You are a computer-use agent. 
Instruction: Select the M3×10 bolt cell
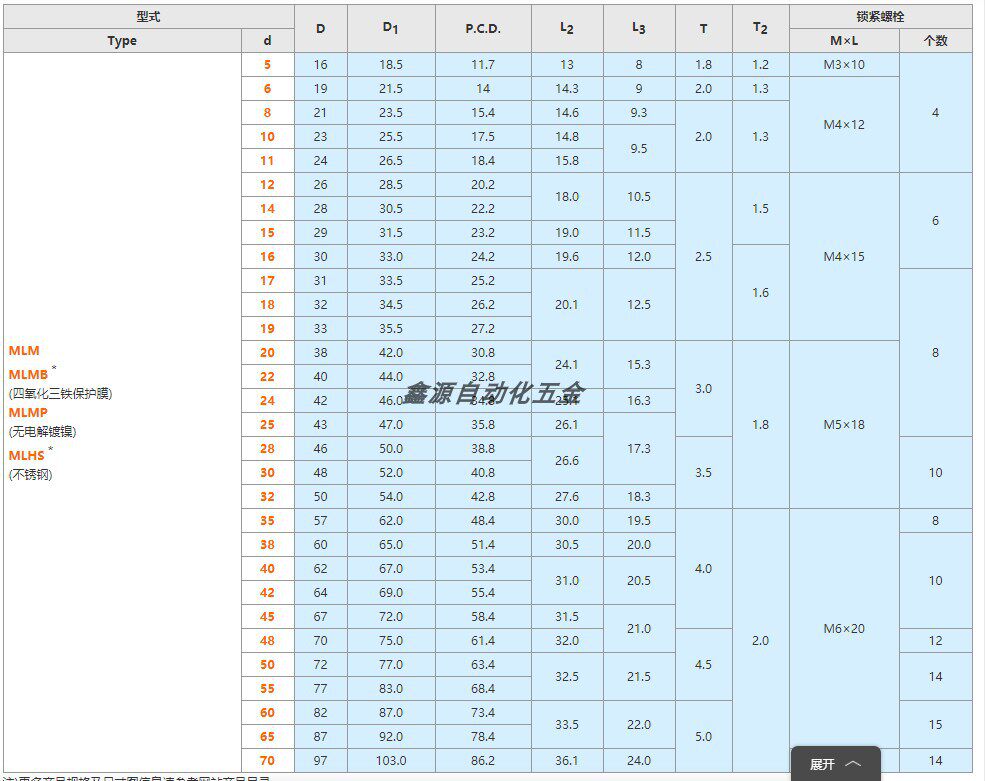point(844,65)
